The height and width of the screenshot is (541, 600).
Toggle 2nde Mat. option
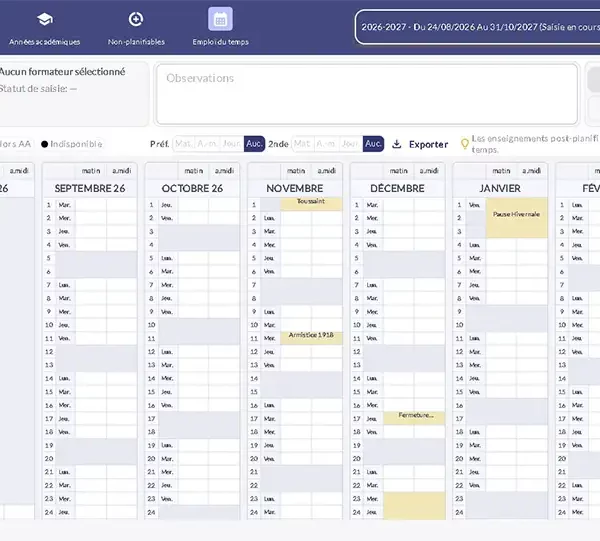303,144
